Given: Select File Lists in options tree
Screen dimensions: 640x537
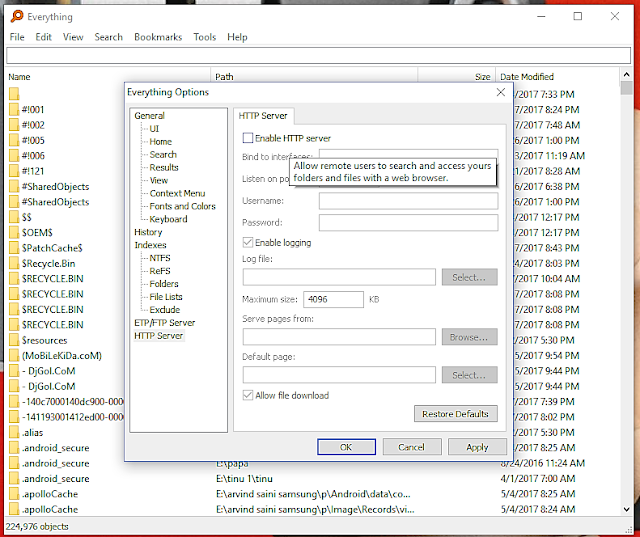Looking at the screenshot, I should click(166, 297).
